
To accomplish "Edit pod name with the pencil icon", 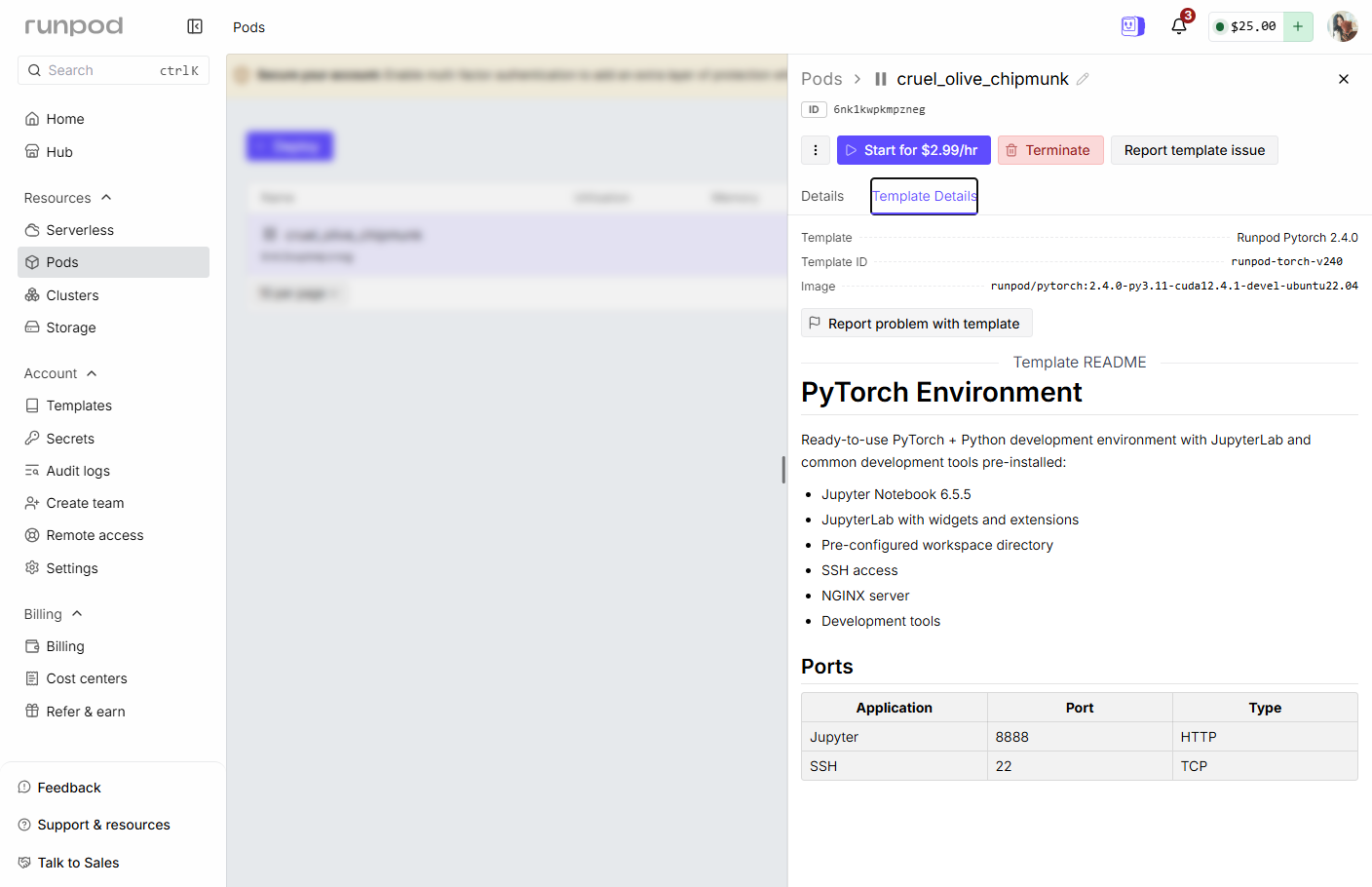I will coord(1083,79).
